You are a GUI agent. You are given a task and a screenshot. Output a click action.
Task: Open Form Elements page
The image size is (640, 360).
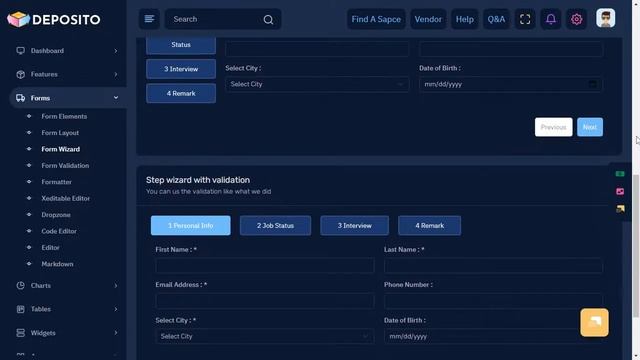click(64, 116)
